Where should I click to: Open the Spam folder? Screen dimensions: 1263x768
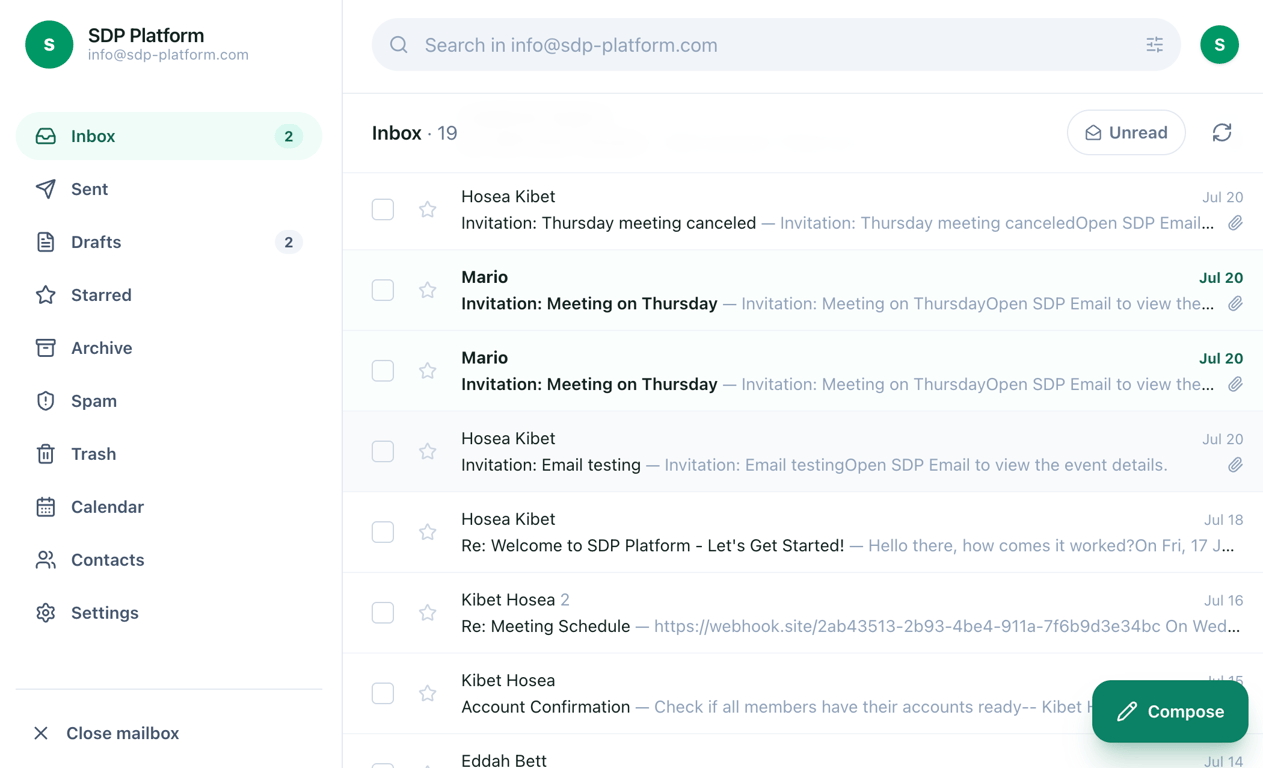click(169, 401)
